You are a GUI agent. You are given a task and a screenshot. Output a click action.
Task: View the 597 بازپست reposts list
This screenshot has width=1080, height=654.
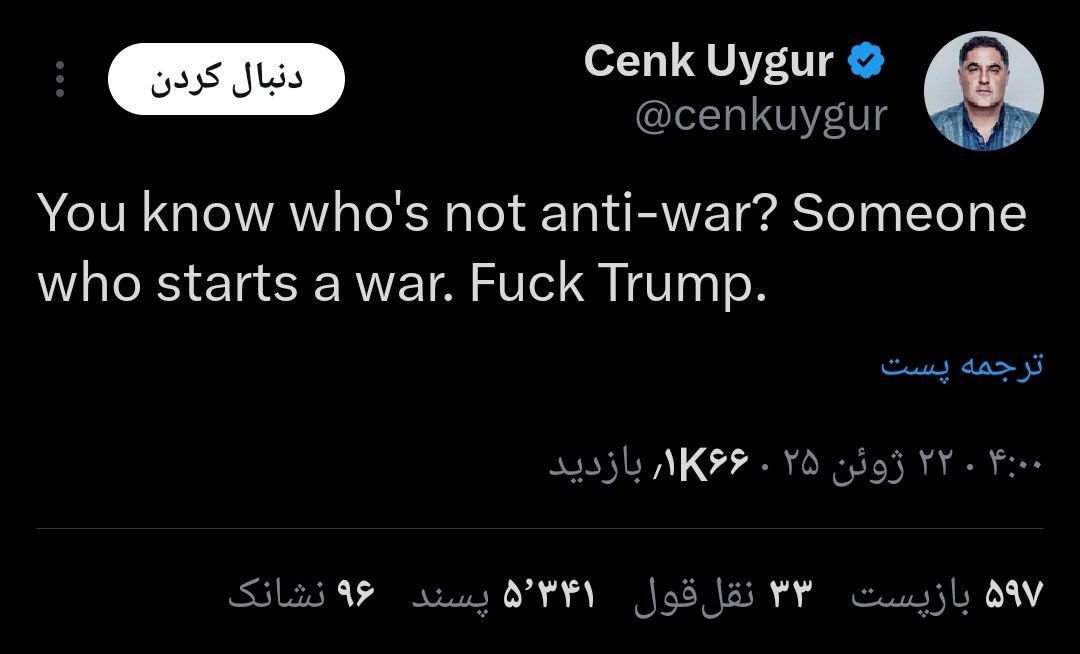pos(946,596)
